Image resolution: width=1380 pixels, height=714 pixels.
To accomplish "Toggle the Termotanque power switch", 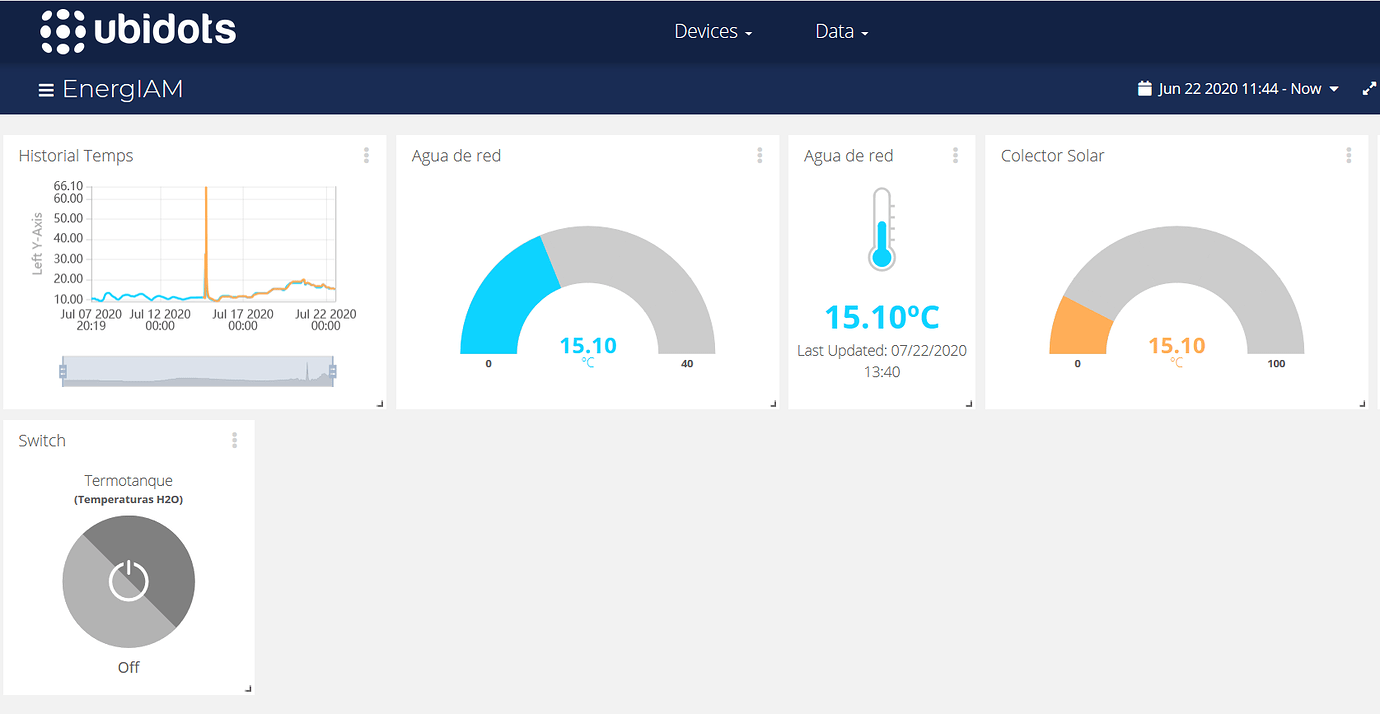I will (128, 581).
